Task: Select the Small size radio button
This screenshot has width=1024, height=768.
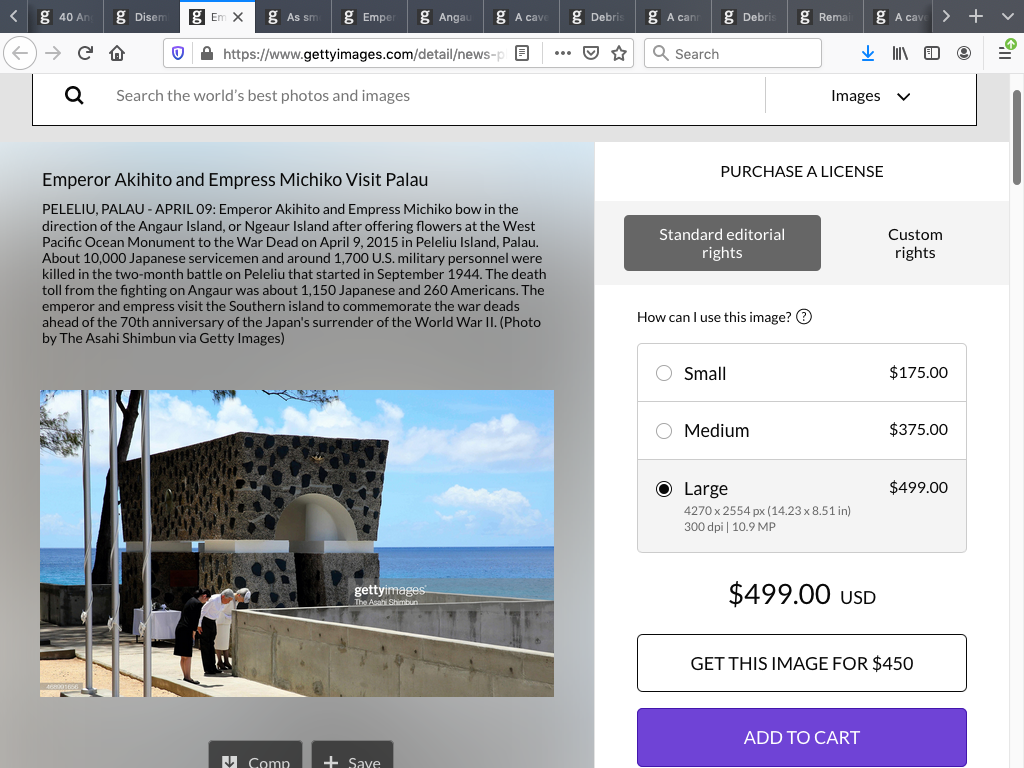Action: point(664,373)
